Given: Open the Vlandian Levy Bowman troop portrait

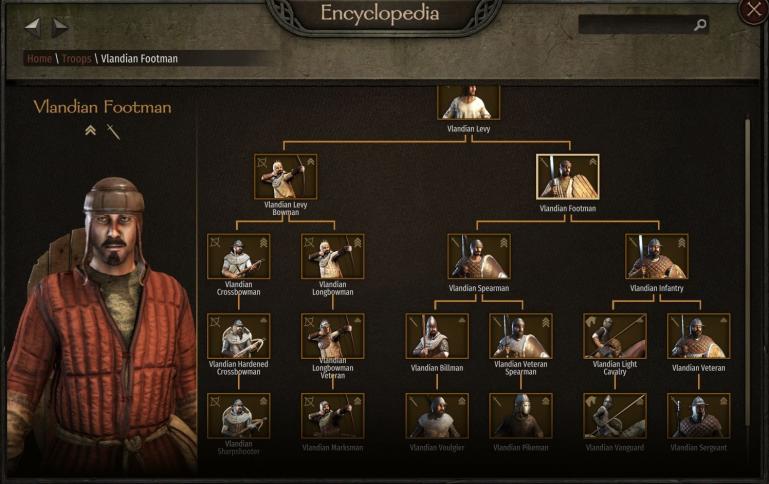Looking at the screenshot, I should pos(285,177).
